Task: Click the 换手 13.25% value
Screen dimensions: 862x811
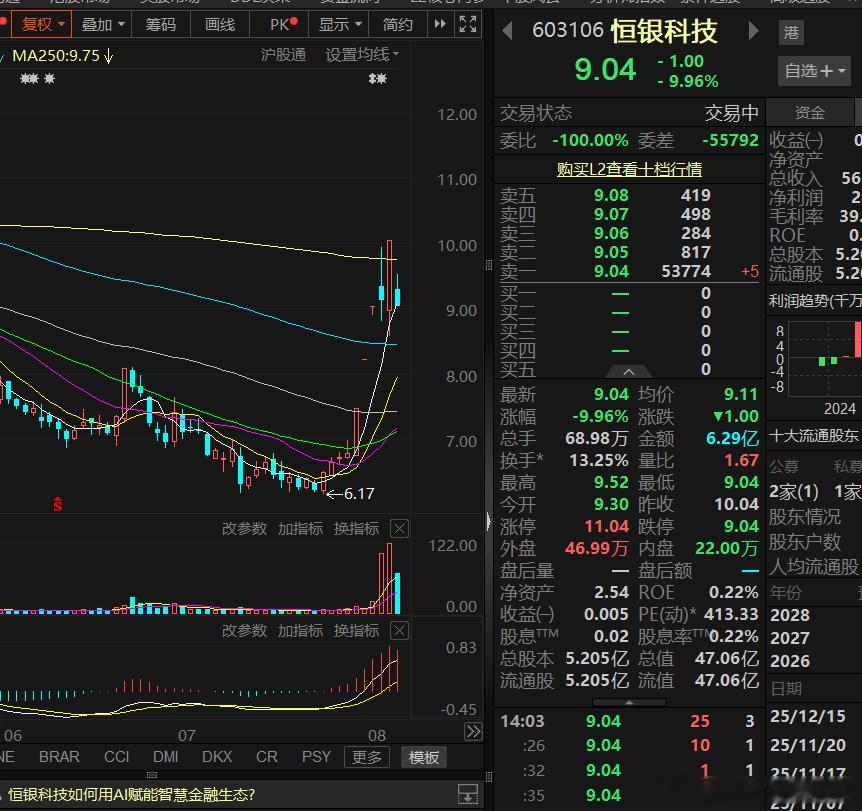Action: coord(599,460)
